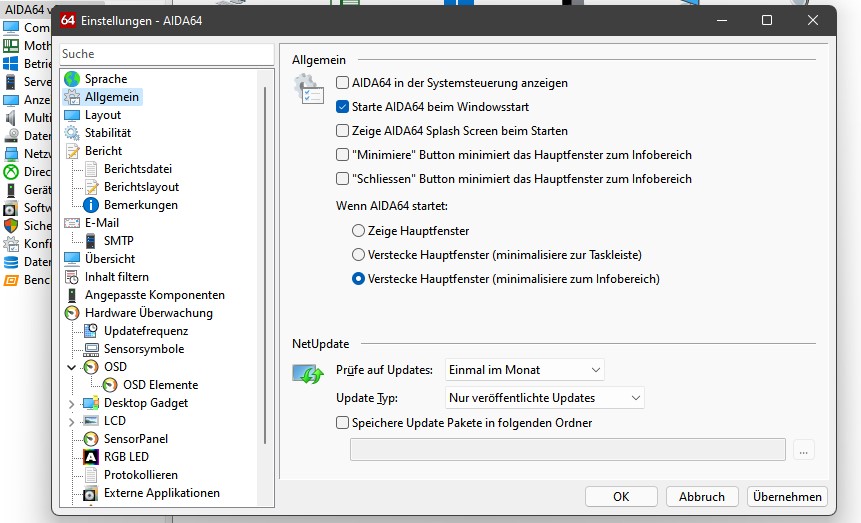Click Benchmark icon in AIDA64 main window

[x=10, y=280]
